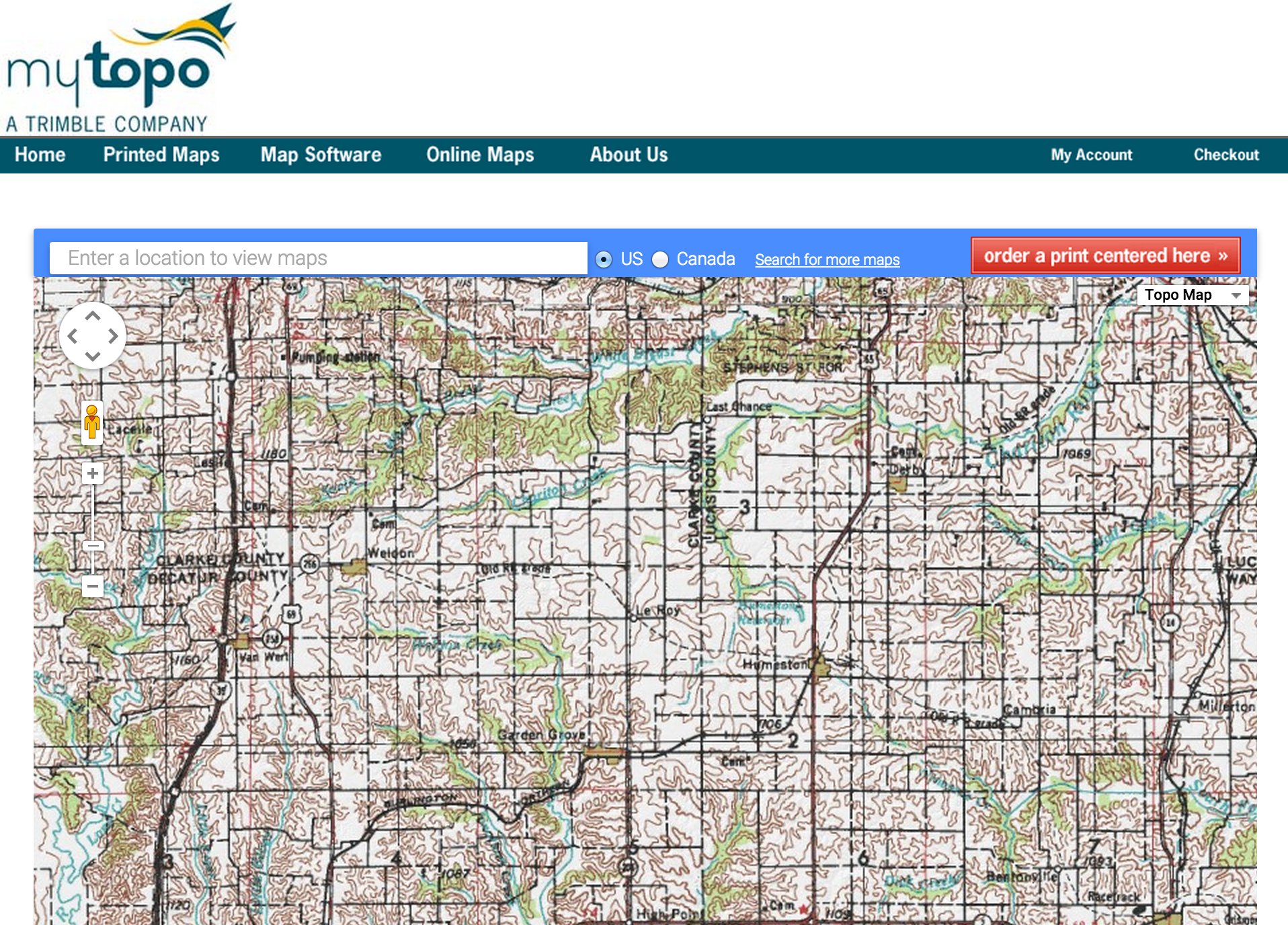
Task: Pan the map down with arrow
Action: coord(93,356)
